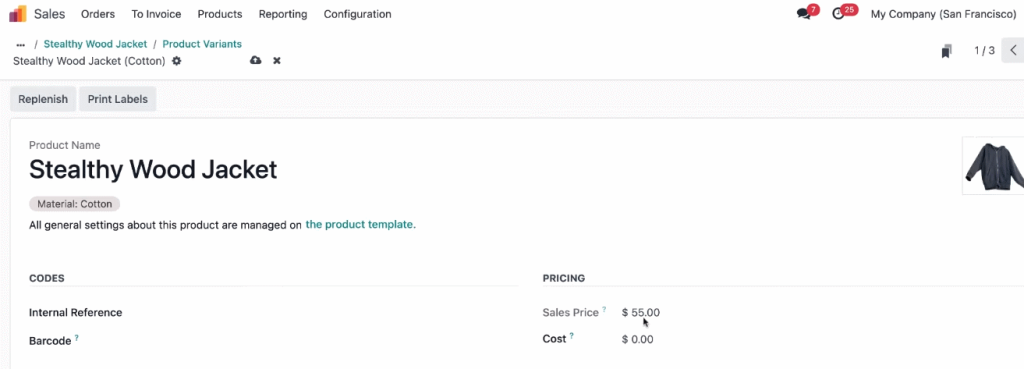
Task: Open the Reporting menu
Action: pyautogui.click(x=283, y=14)
